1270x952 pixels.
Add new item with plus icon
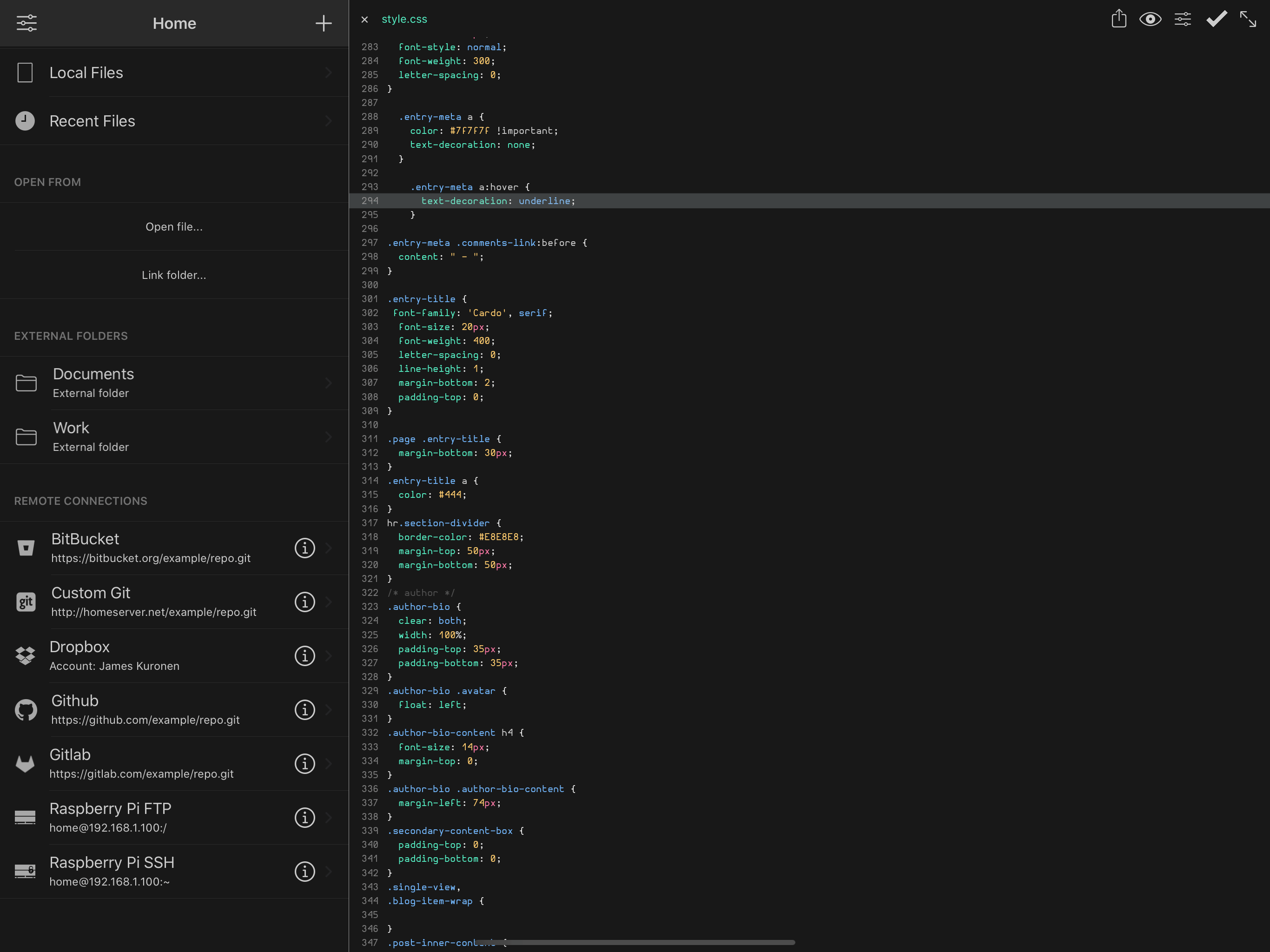pos(323,23)
